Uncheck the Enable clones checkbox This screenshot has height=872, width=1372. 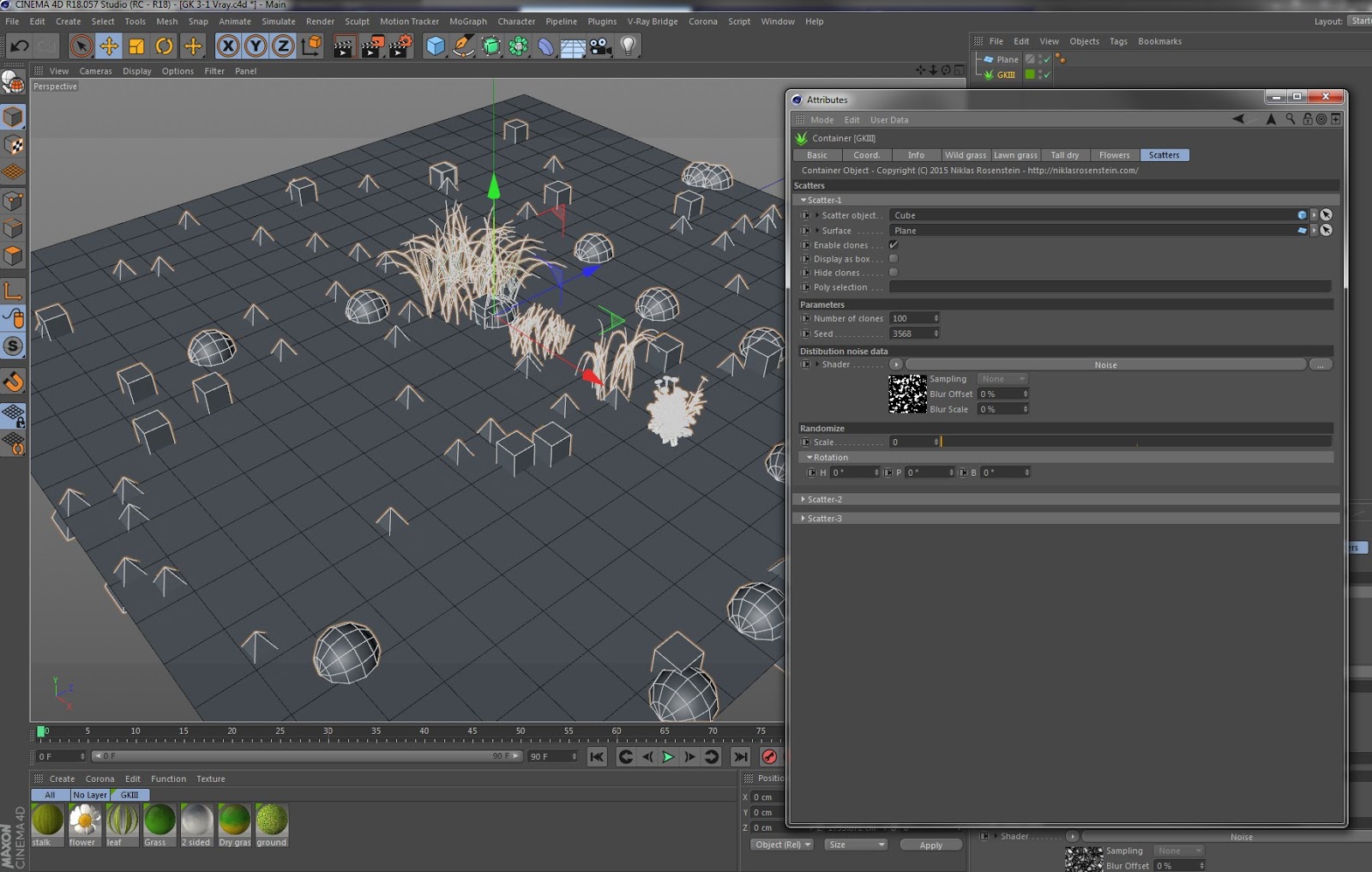(x=894, y=245)
